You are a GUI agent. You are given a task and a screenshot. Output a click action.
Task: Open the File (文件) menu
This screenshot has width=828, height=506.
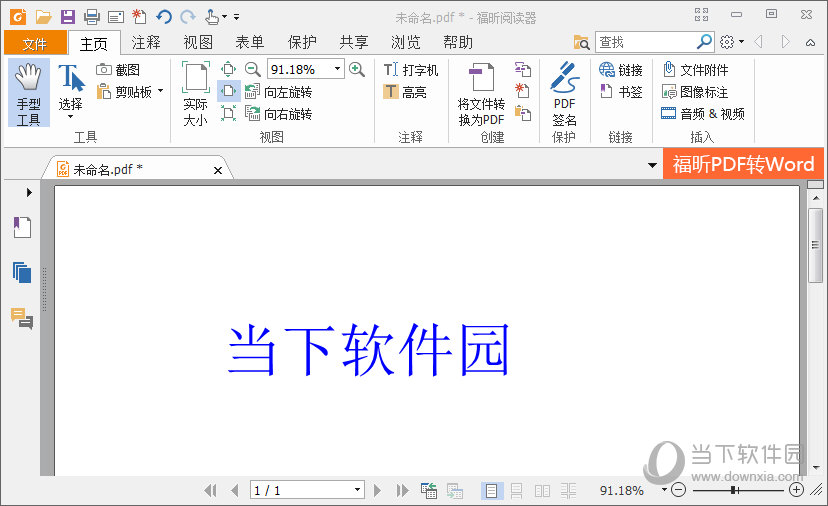(x=35, y=43)
